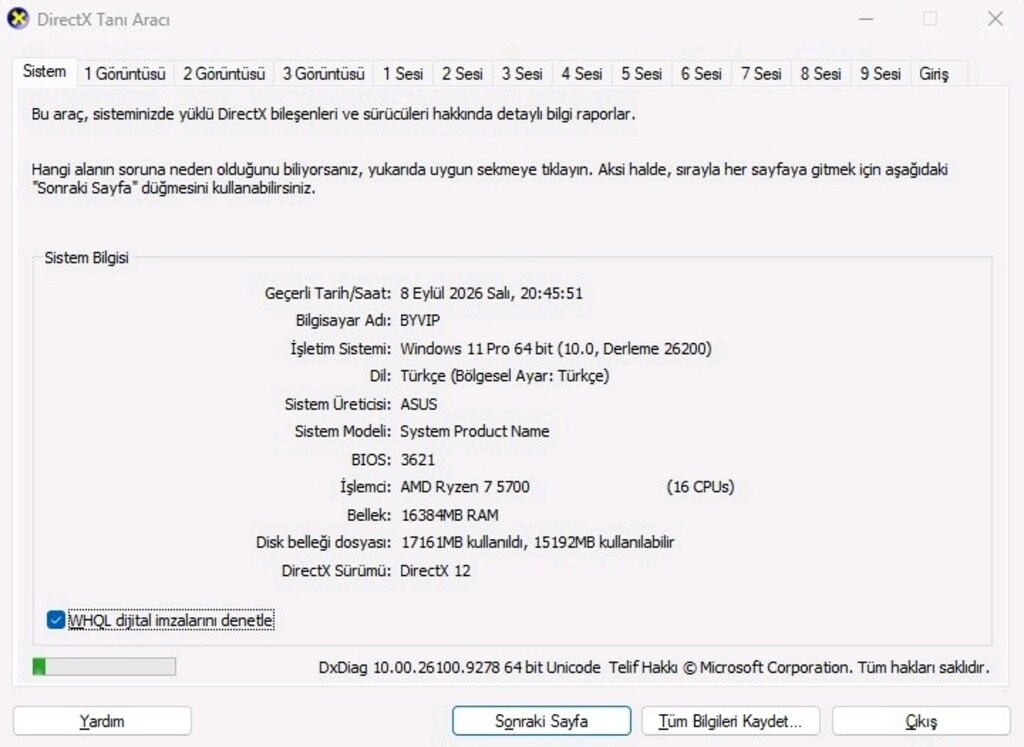This screenshot has width=1024, height=747.
Task: Click the DirectX 12 version value
Action: [435, 571]
